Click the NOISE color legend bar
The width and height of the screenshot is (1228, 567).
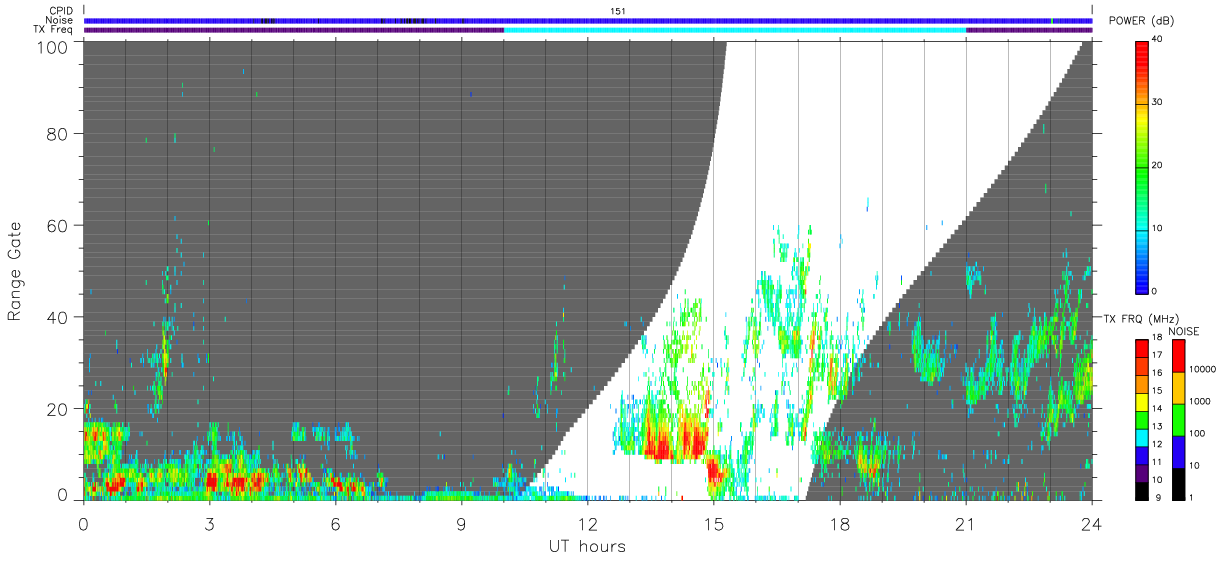pyautogui.click(x=1178, y=419)
